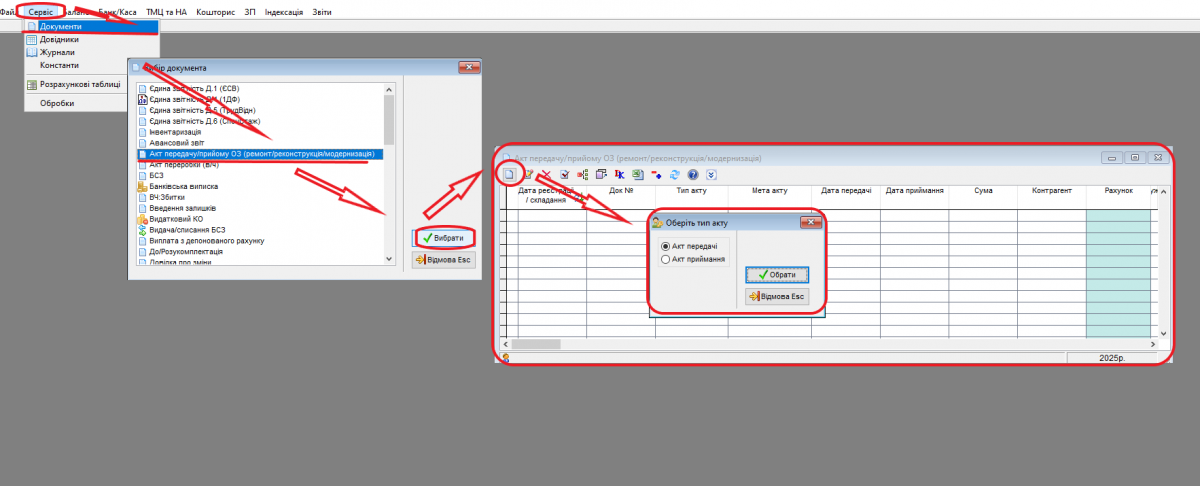Open the Сервіс menu
The width and height of the screenshot is (1200, 486).
41,11
